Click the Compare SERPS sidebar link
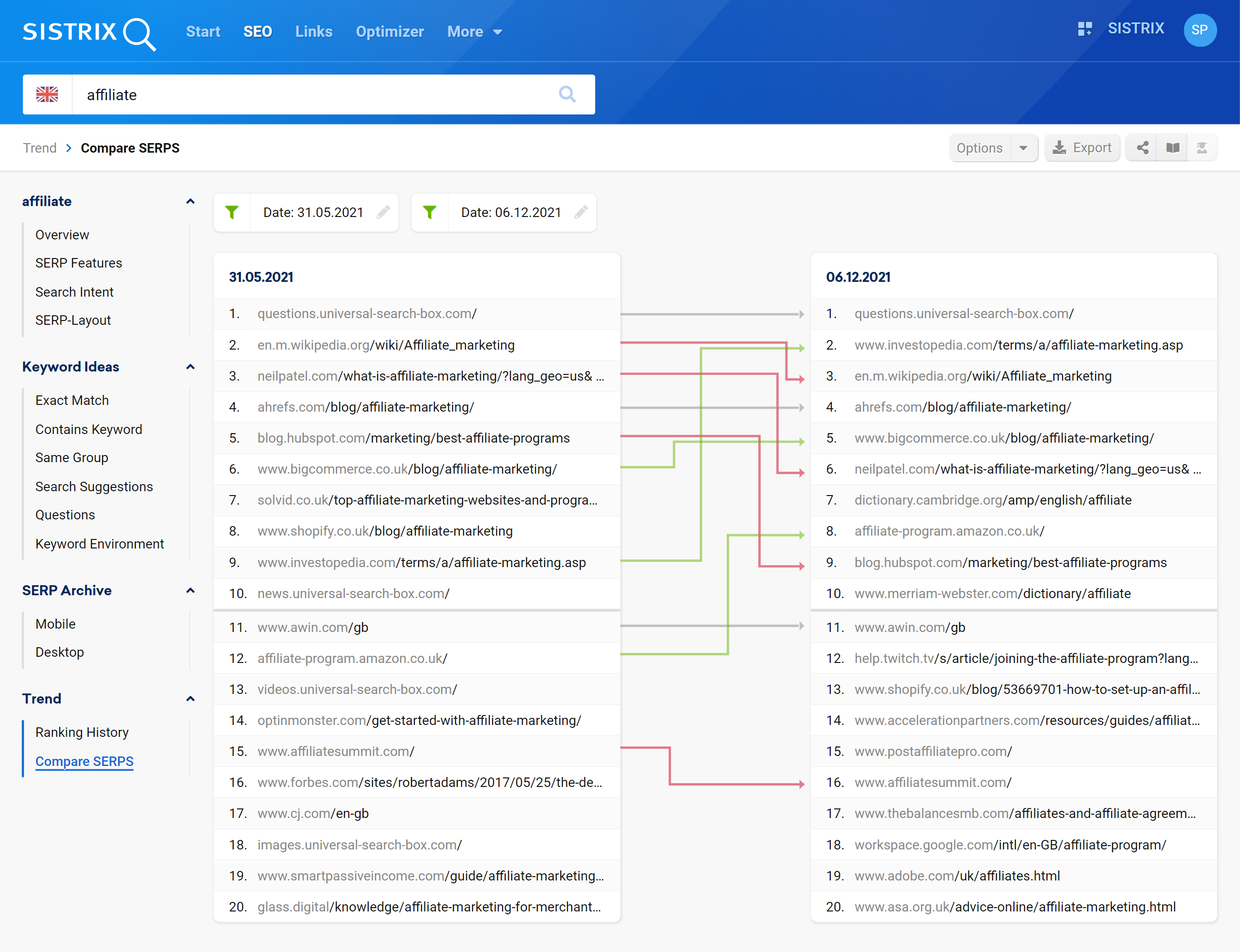1240x952 pixels. pos(84,761)
